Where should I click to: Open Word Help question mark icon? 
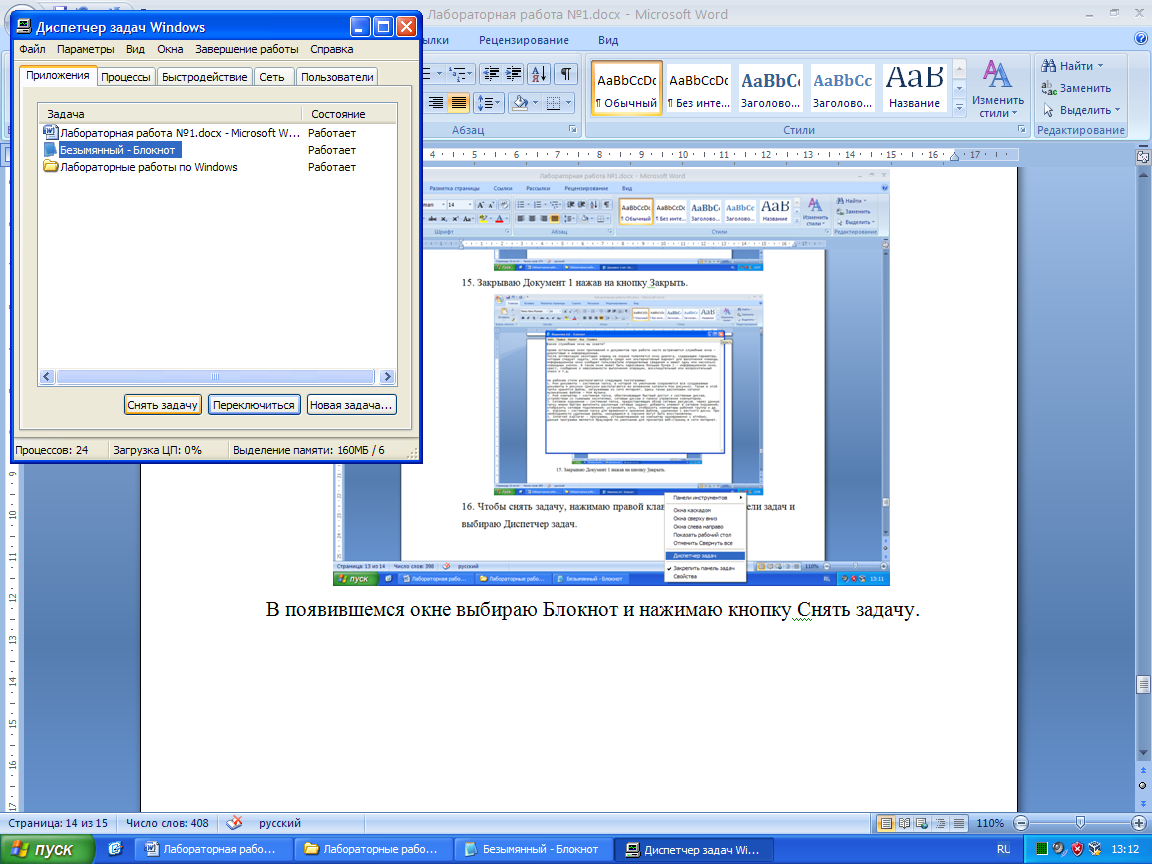pos(1141,39)
